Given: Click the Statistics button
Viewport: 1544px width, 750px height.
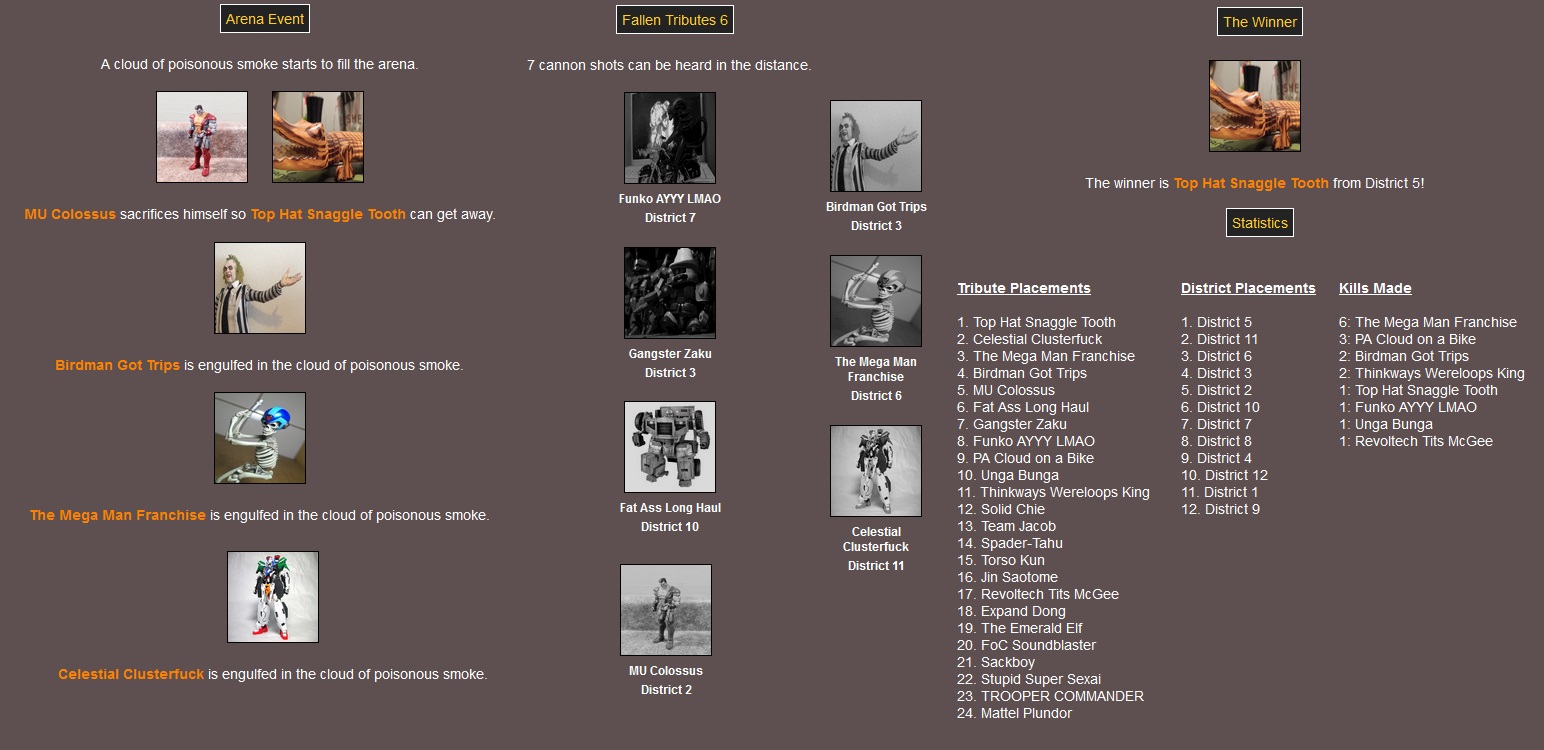Looking at the screenshot, I should [1259, 222].
